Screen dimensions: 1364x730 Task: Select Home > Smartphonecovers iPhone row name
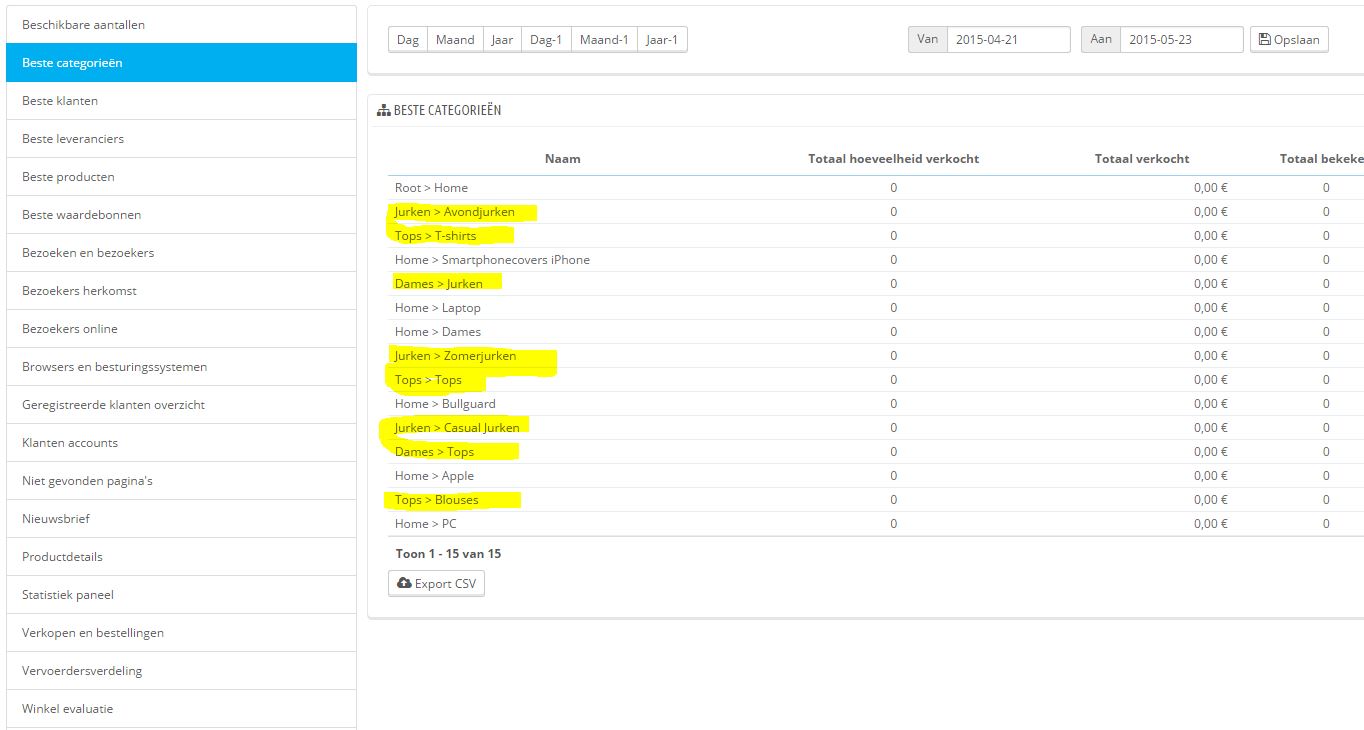492,260
